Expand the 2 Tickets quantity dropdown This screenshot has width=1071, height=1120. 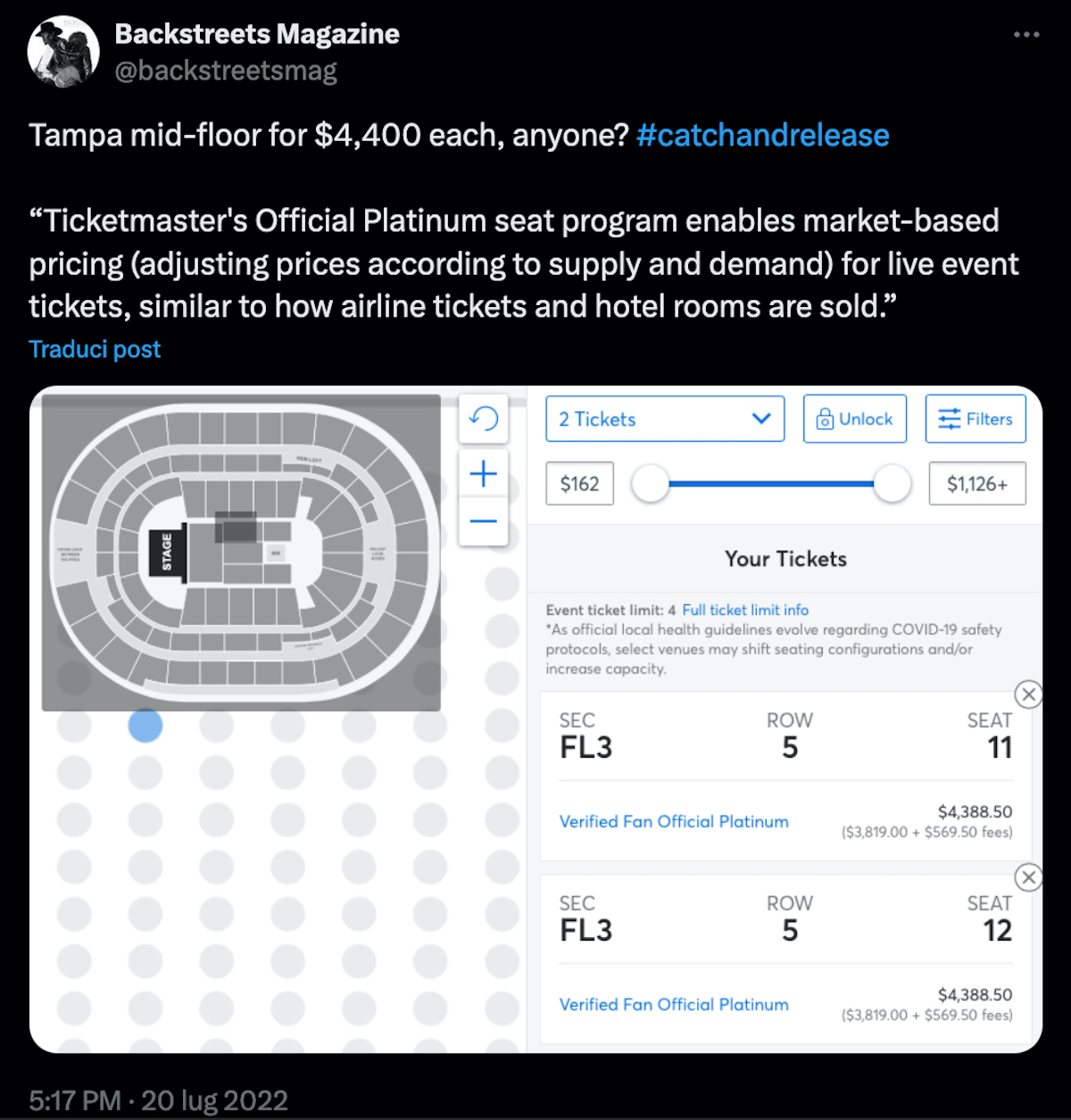click(x=664, y=419)
